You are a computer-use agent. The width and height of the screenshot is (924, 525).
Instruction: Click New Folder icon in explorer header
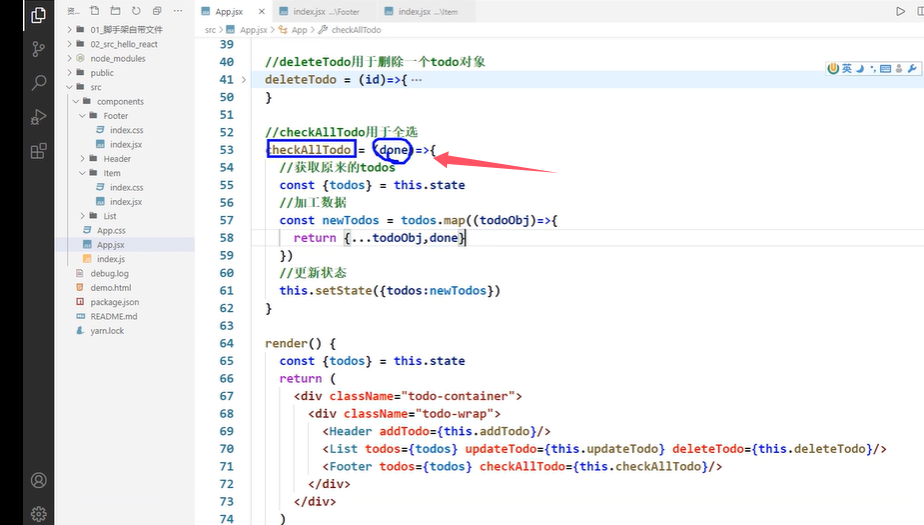tap(116, 11)
